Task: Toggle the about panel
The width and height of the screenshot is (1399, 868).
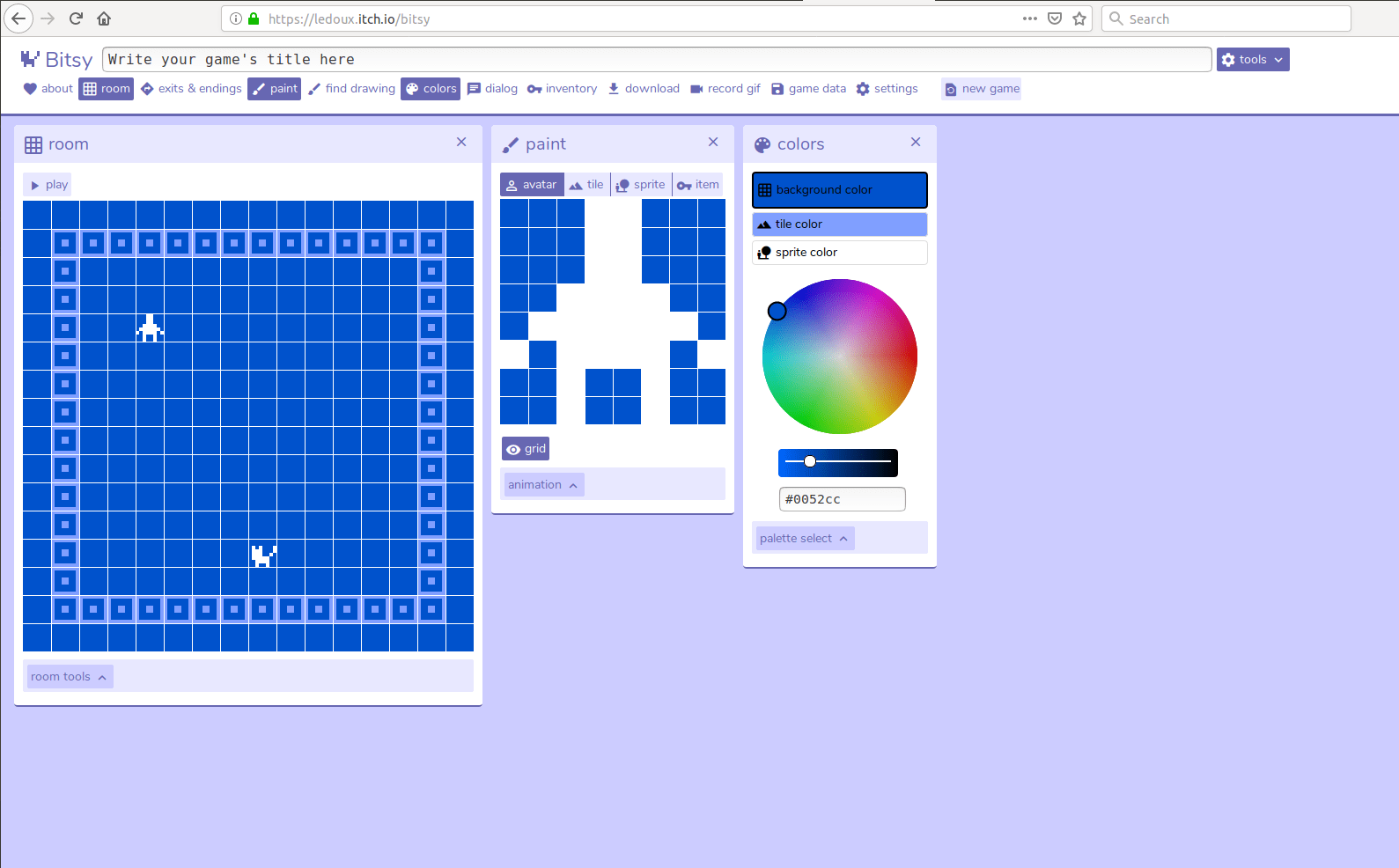Action: click(48, 89)
